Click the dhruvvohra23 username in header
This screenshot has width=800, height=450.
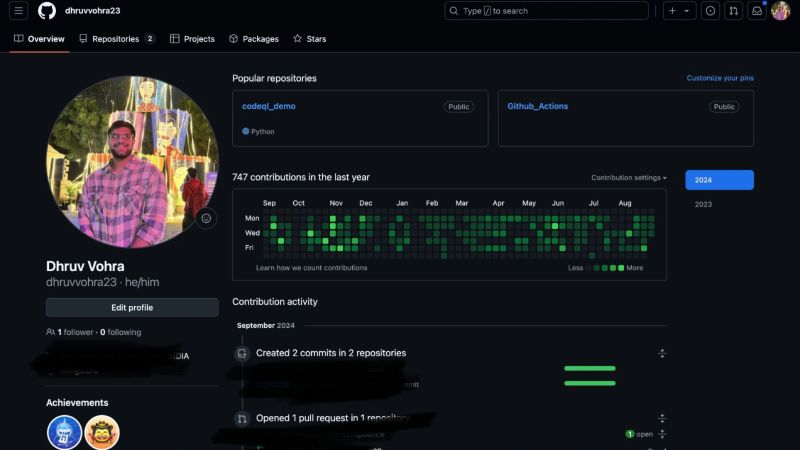pyautogui.click(x=92, y=11)
